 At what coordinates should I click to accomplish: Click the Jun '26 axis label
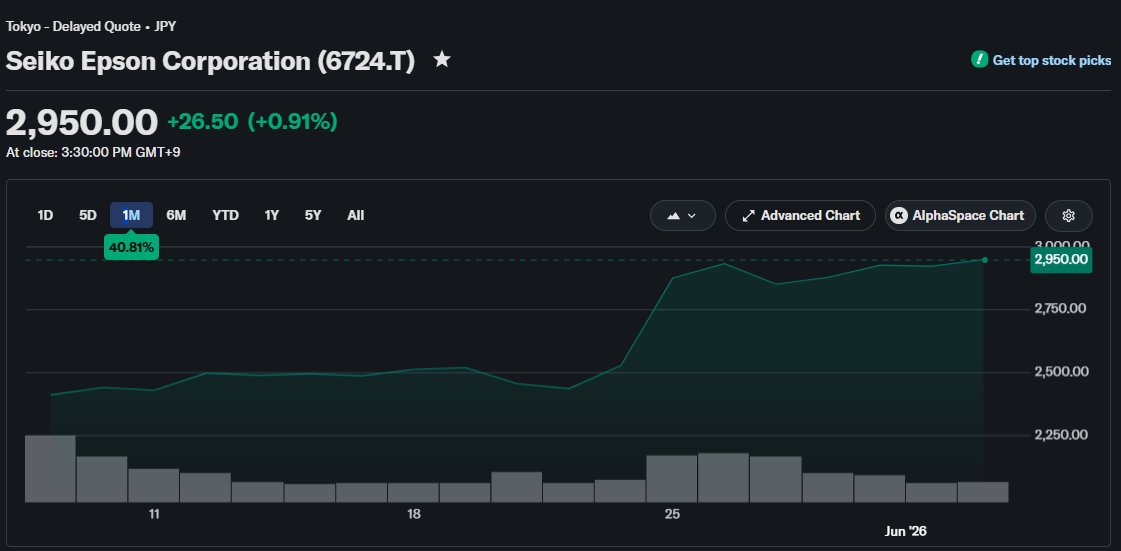click(x=905, y=531)
